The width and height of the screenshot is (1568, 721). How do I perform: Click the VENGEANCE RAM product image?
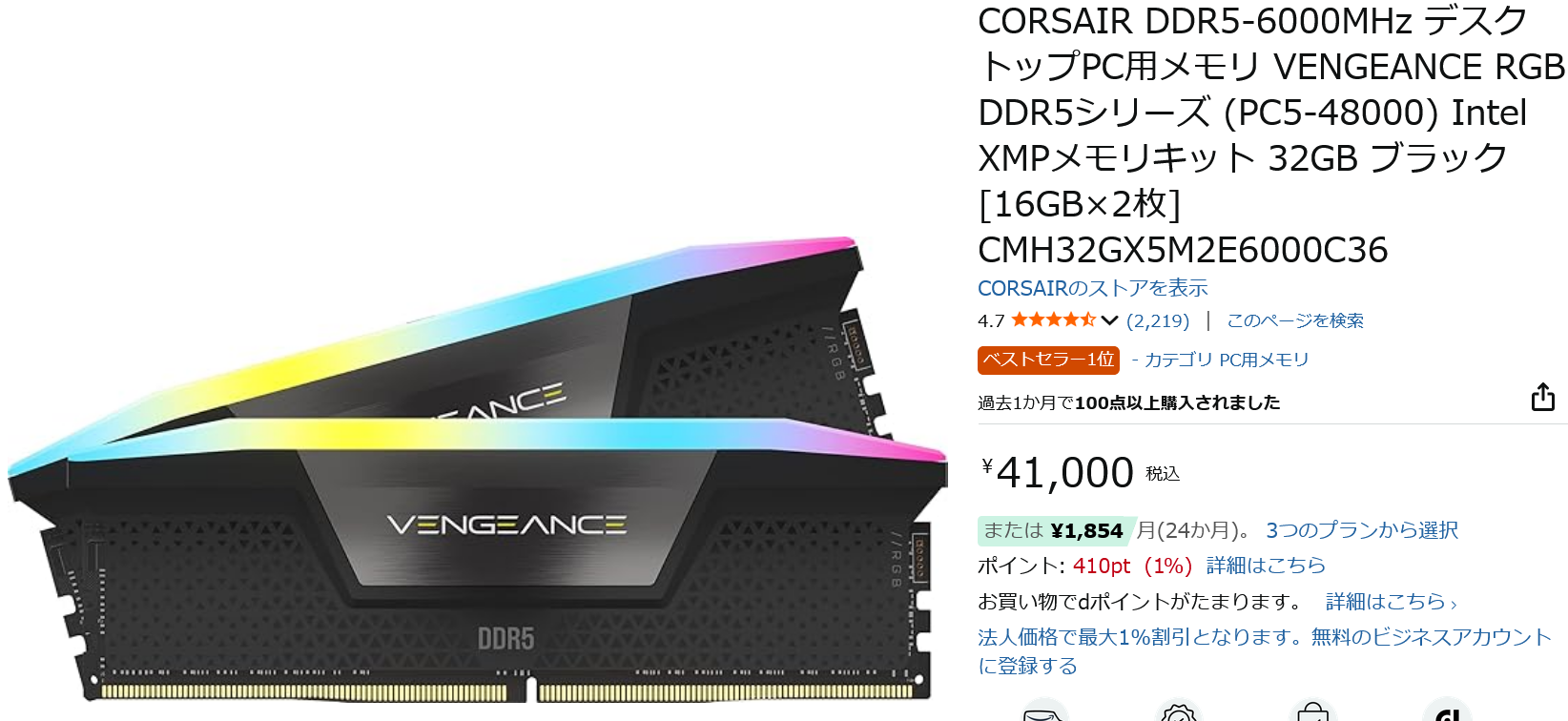(x=477, y=469)
